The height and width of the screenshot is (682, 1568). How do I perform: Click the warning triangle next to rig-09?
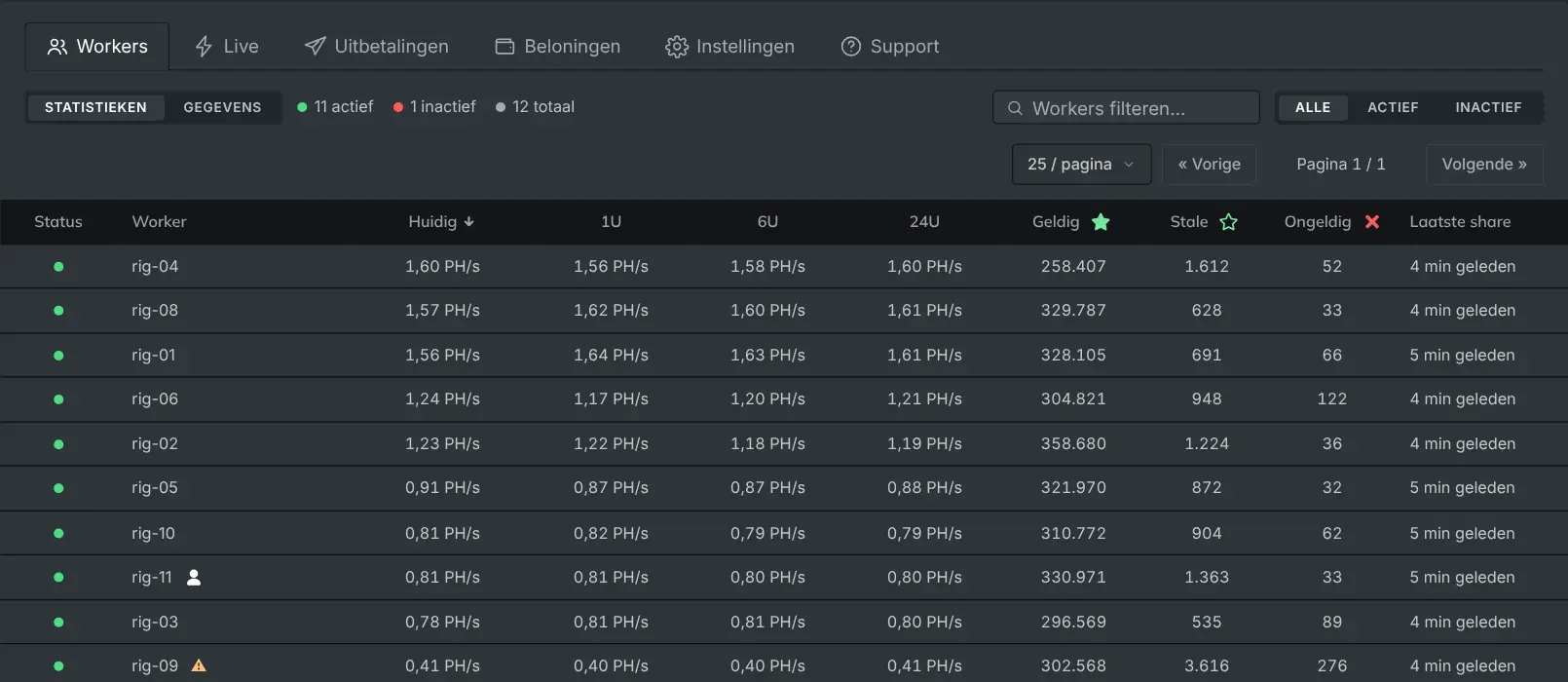[x=199, y=666]
